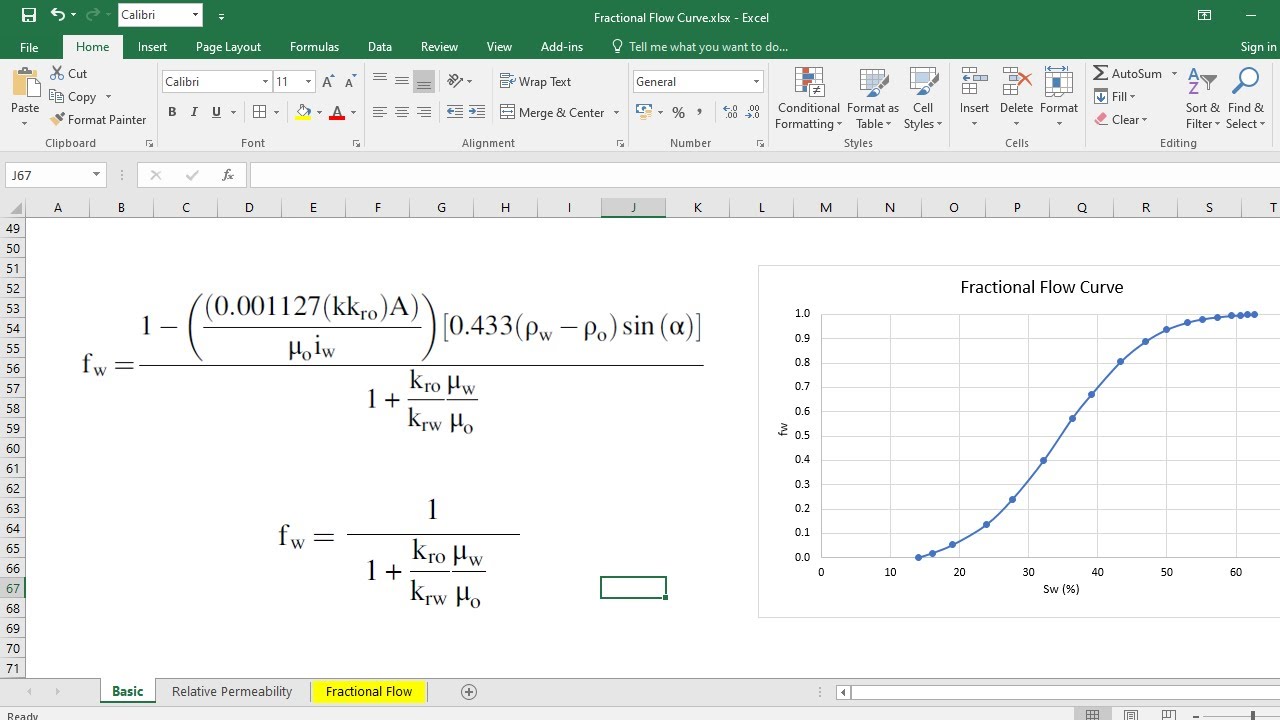Click the Increase Decimal icon
The height and width of the screenshot is (720, 1280).
click(x=730, y=112)
